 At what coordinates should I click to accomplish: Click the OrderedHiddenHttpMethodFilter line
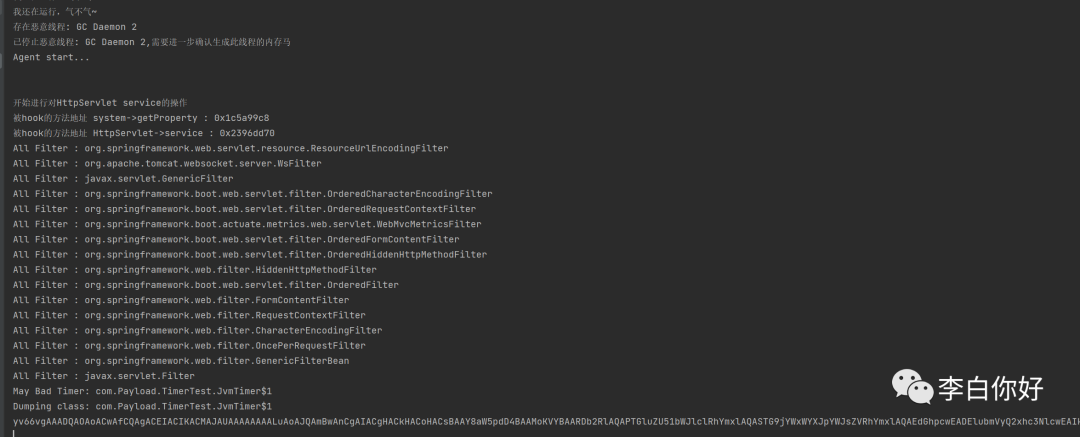249,255
